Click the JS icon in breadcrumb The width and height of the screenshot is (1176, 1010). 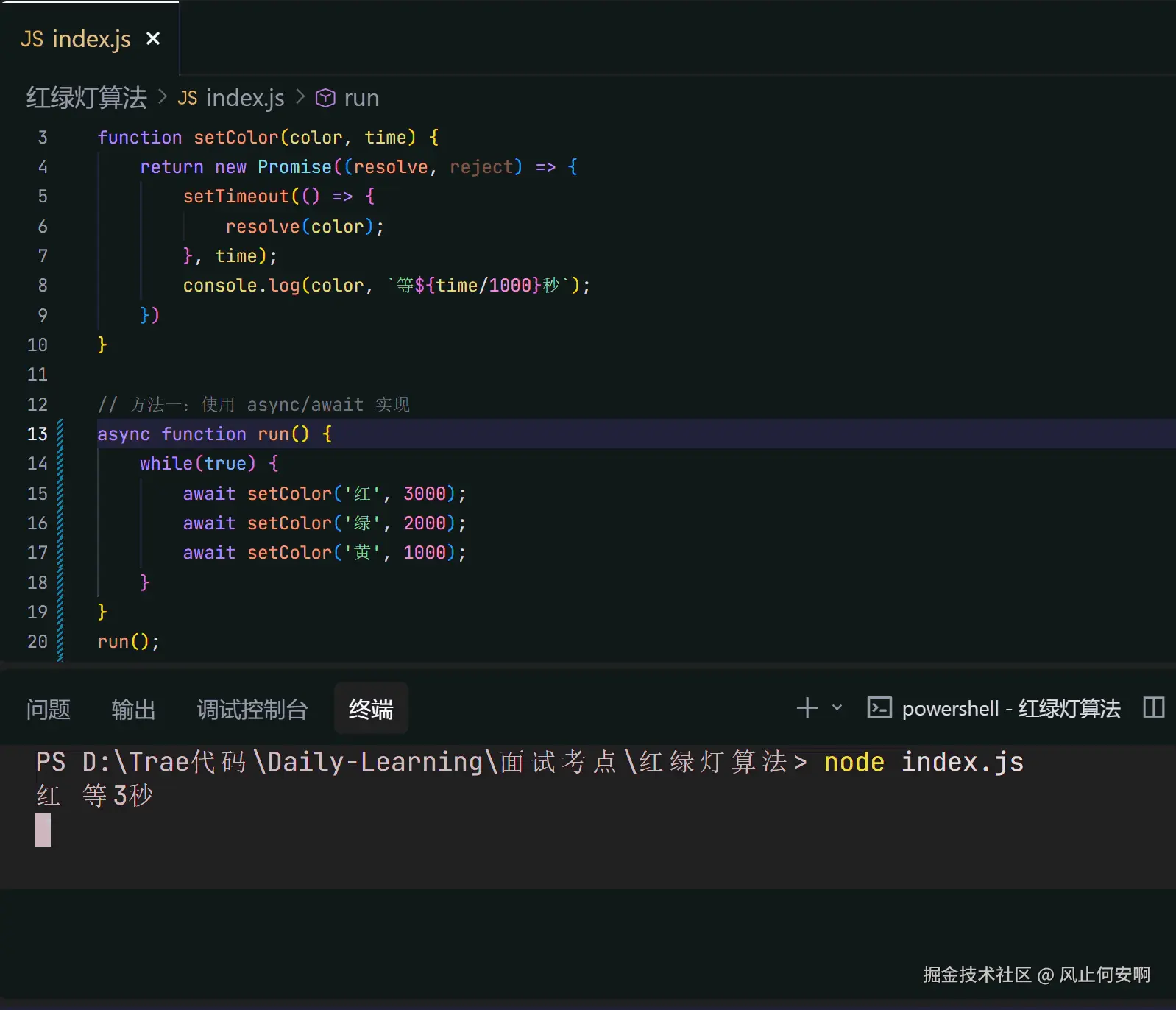(188, 98)
